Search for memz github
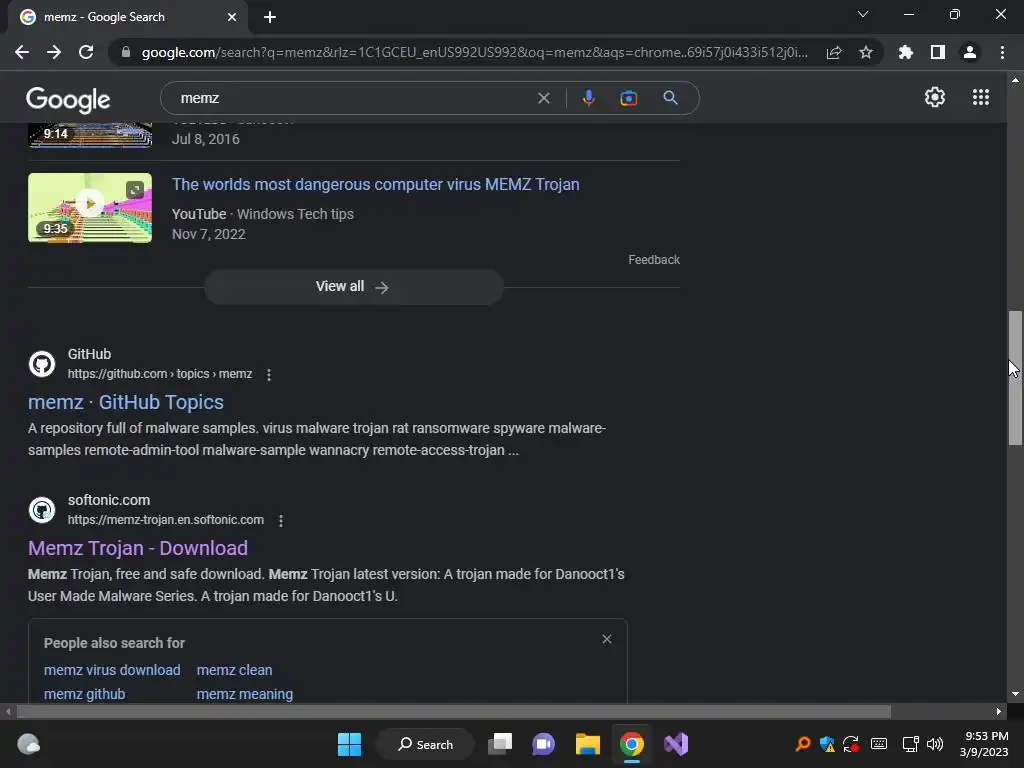This screenshot has width=1024, height=768. coord(84,694)
